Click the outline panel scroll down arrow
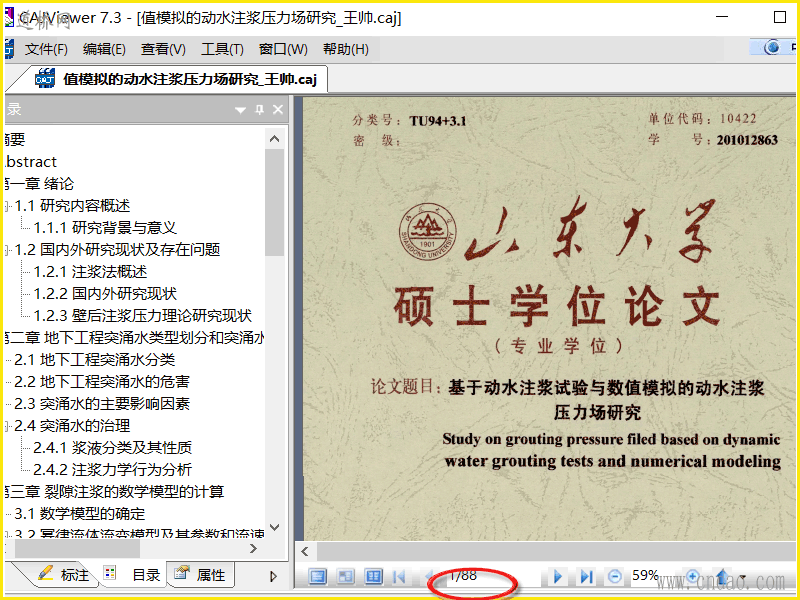The image size is (800, 600). click(274, 527)
